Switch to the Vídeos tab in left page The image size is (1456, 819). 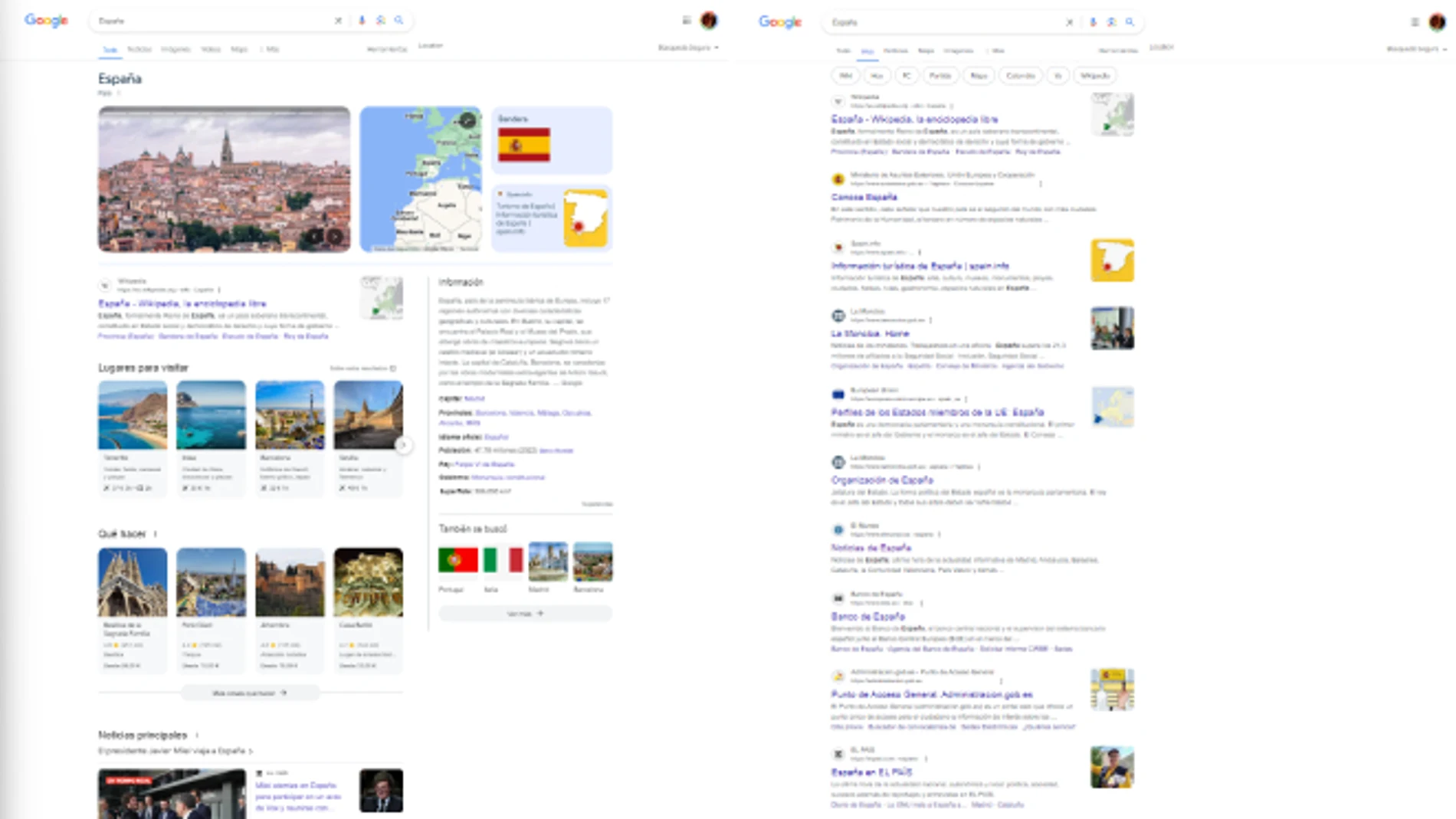click(x=211, y=49)
